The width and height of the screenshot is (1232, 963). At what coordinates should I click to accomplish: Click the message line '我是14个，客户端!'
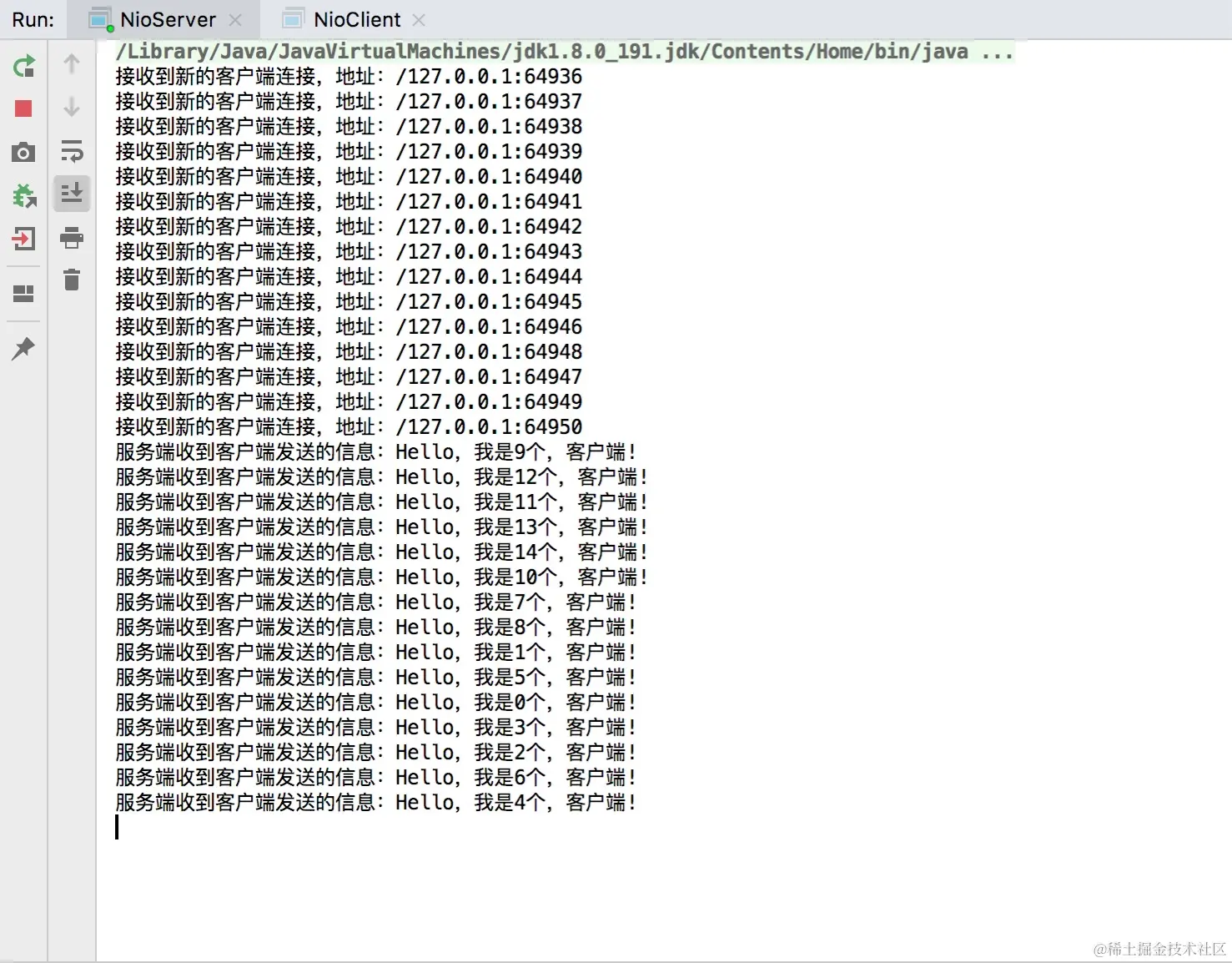tap(382, 552)
